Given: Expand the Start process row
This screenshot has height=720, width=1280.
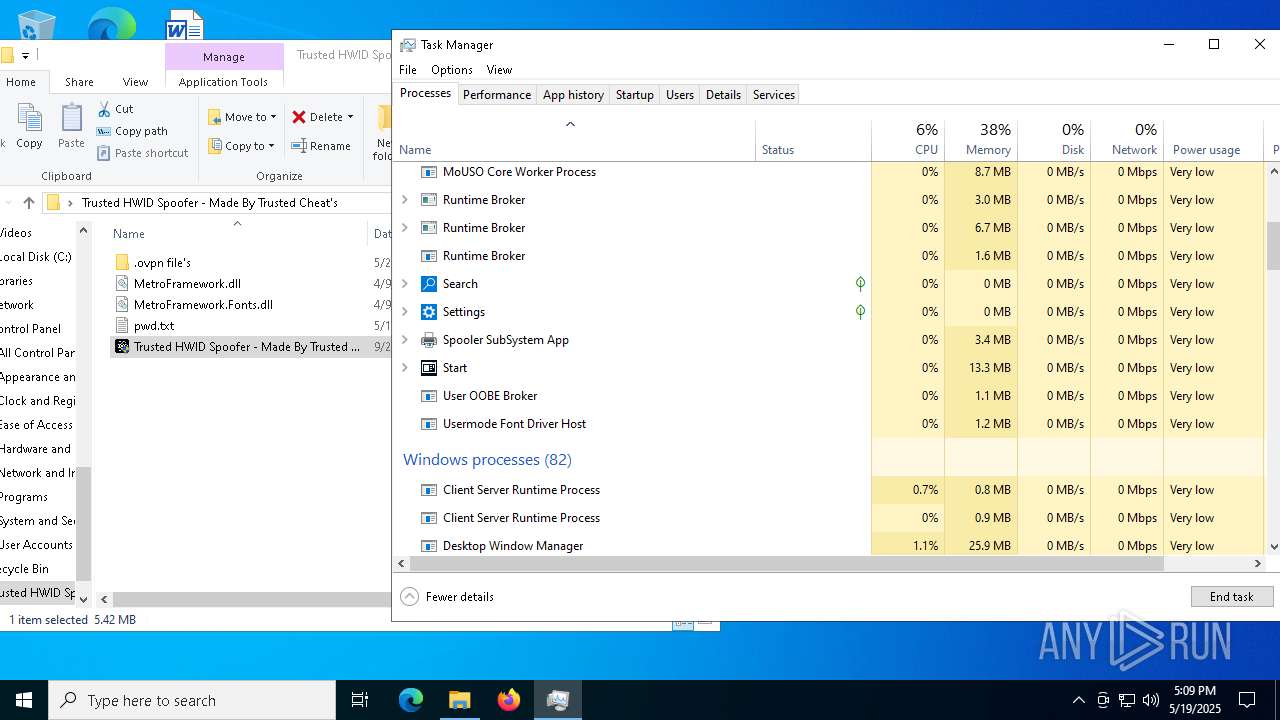Looking at the screenshot, I should [x=405, y=368].
